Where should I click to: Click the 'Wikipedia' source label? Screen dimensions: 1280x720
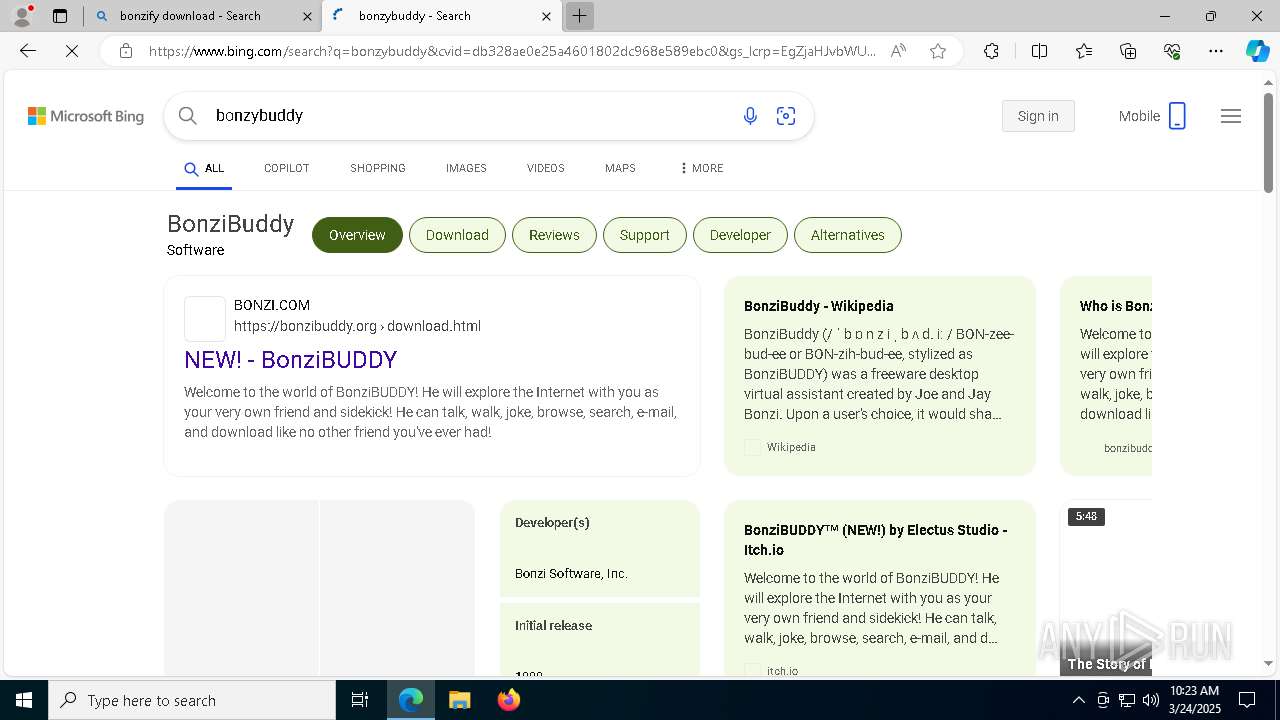click(791, 447)
